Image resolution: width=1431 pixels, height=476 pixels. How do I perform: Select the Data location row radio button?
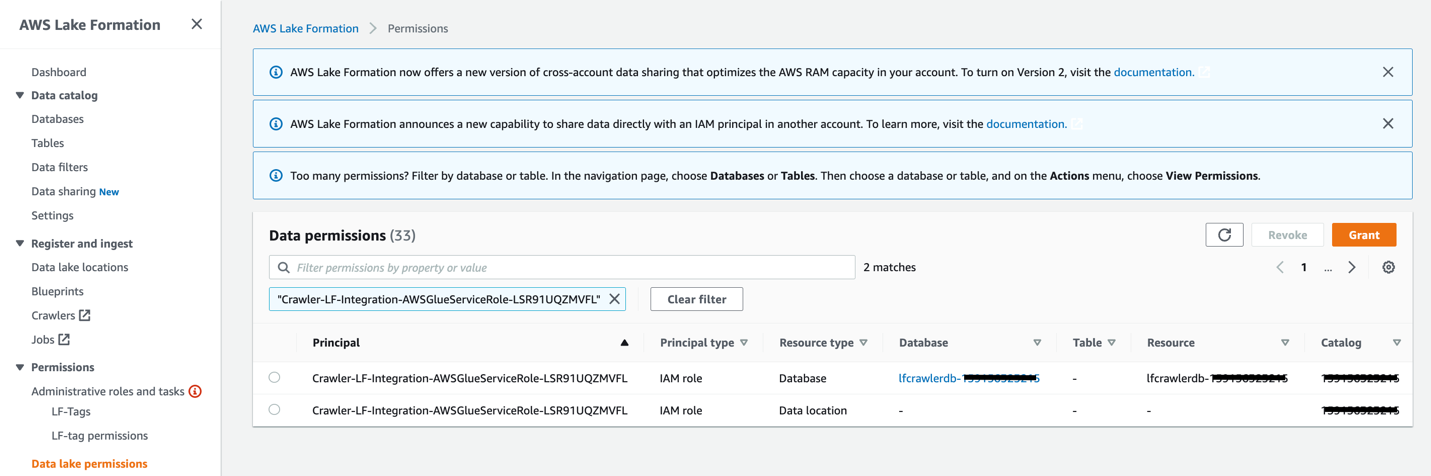[x=274, y=410]
